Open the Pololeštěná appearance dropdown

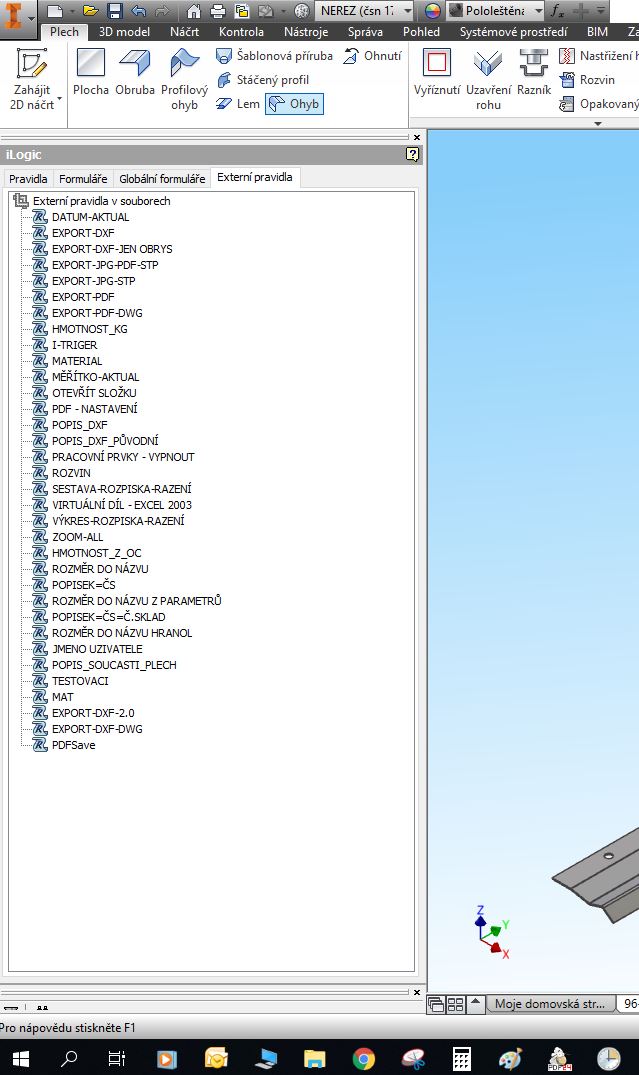[x=539, y=11]
